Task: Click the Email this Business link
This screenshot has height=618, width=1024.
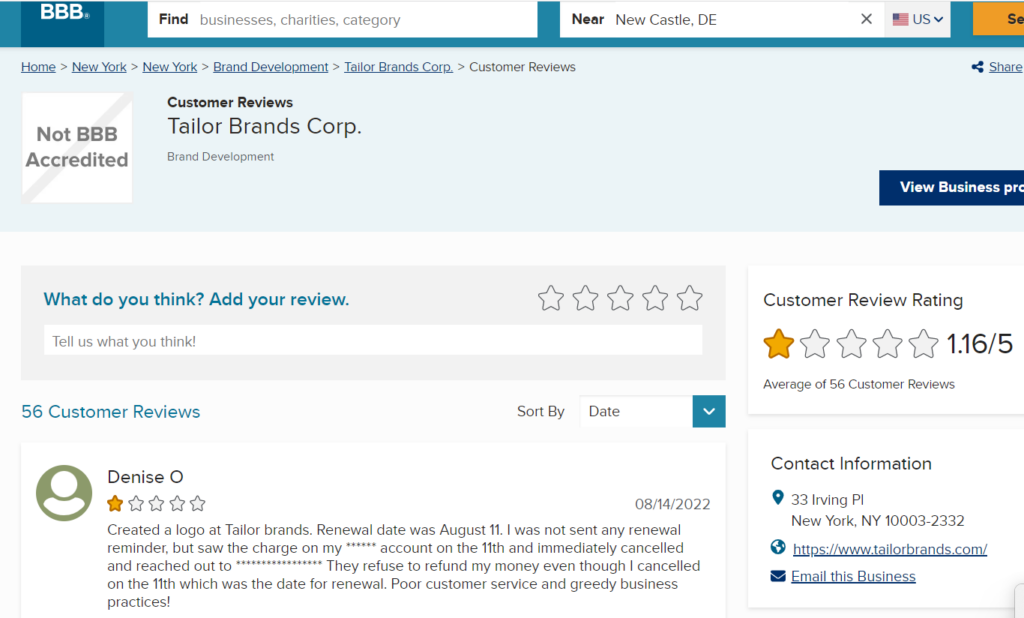Action: [x=853, y=576]
